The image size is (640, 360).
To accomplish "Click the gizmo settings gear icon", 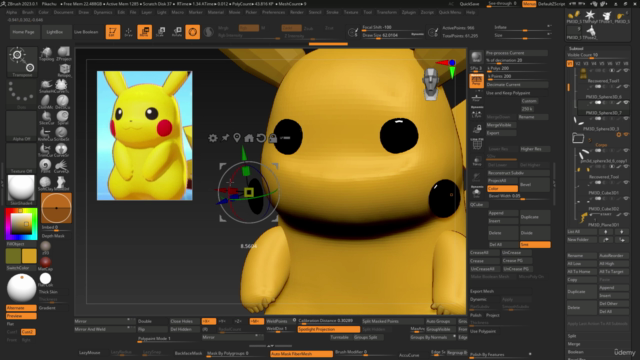I will coord(213,138).
